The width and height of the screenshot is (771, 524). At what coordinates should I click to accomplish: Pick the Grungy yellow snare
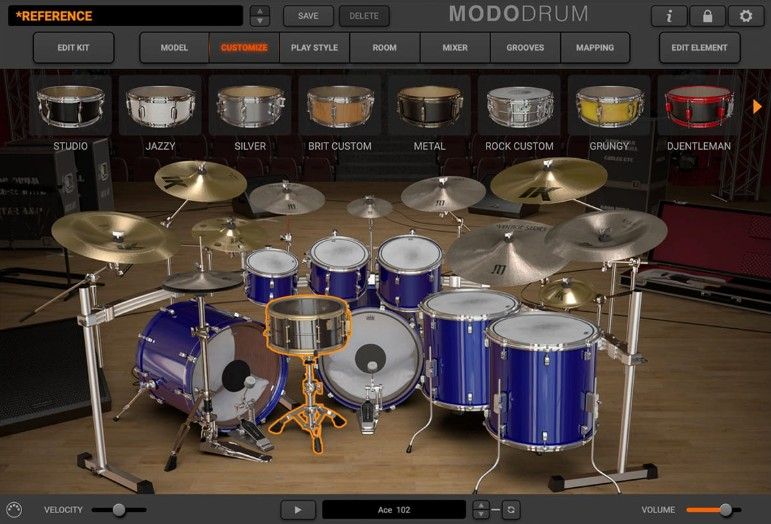[x=608, y=106]
